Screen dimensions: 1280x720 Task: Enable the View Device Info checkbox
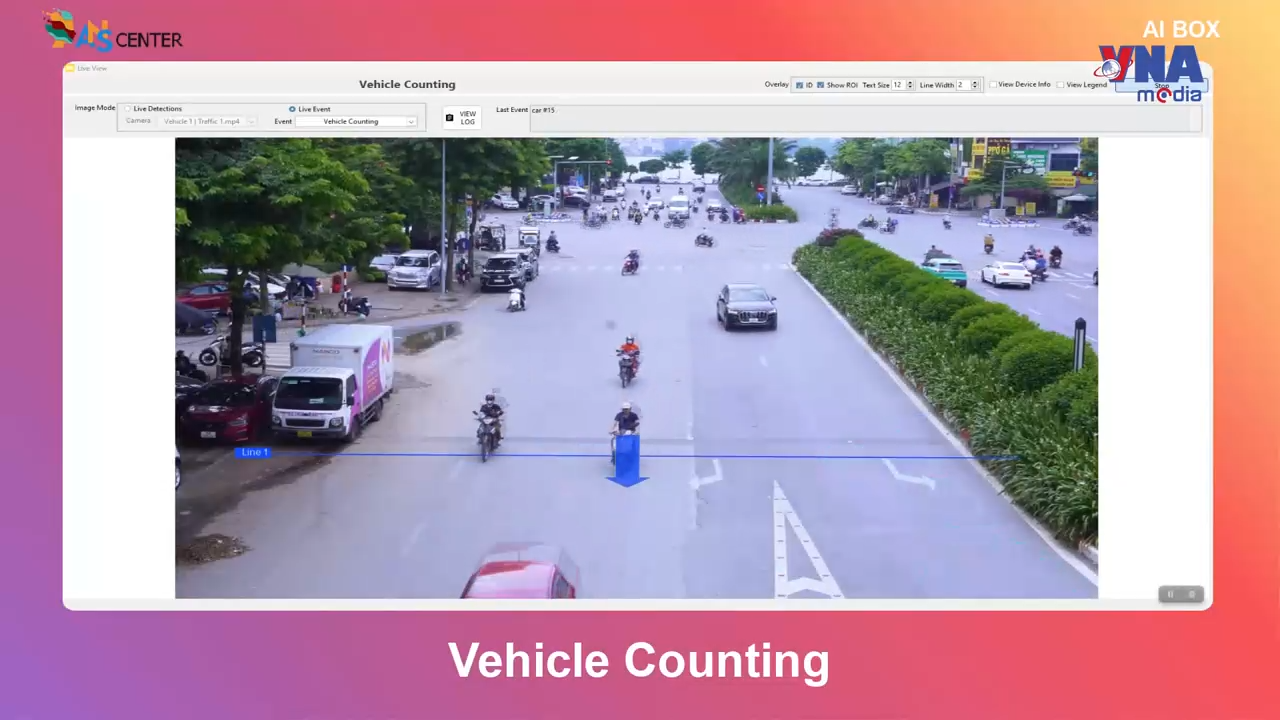tap(993, 85)
